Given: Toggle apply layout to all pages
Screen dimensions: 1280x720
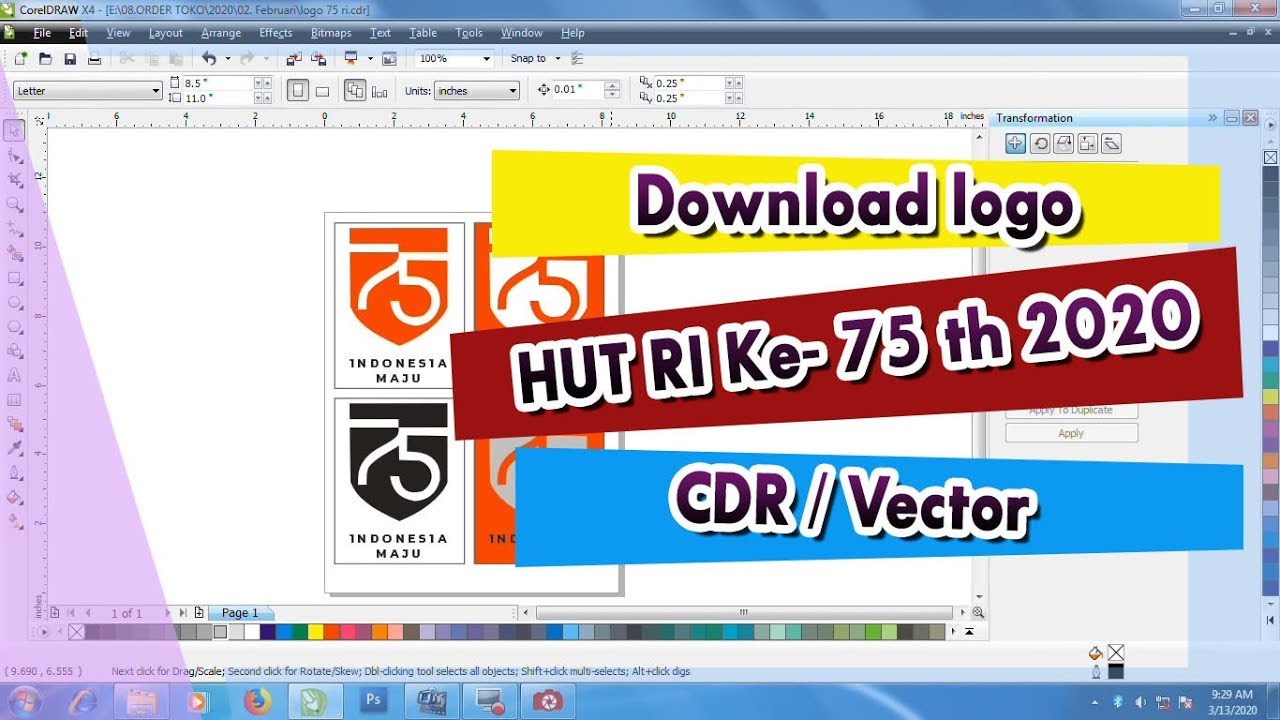Looking at the screenshot, I should [x=355, y=91].
